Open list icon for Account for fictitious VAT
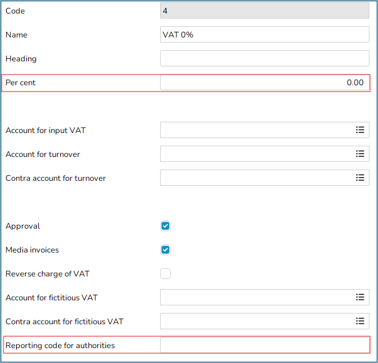The width and height of the screenshot is (378, 363). [x=360, y=297]
